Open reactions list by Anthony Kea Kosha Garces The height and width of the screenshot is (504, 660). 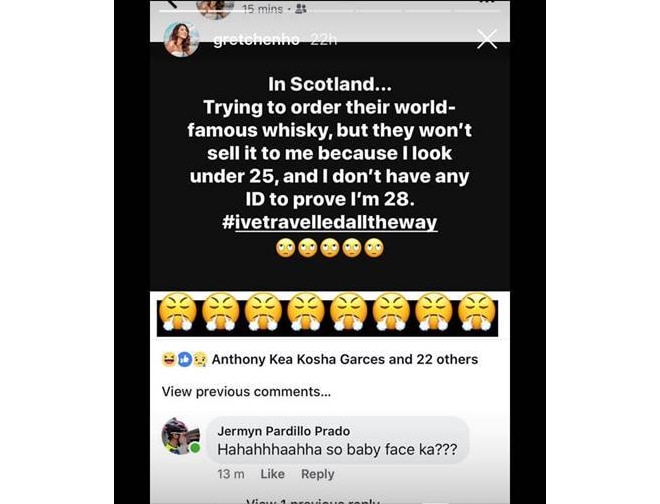tap(345, 359)
